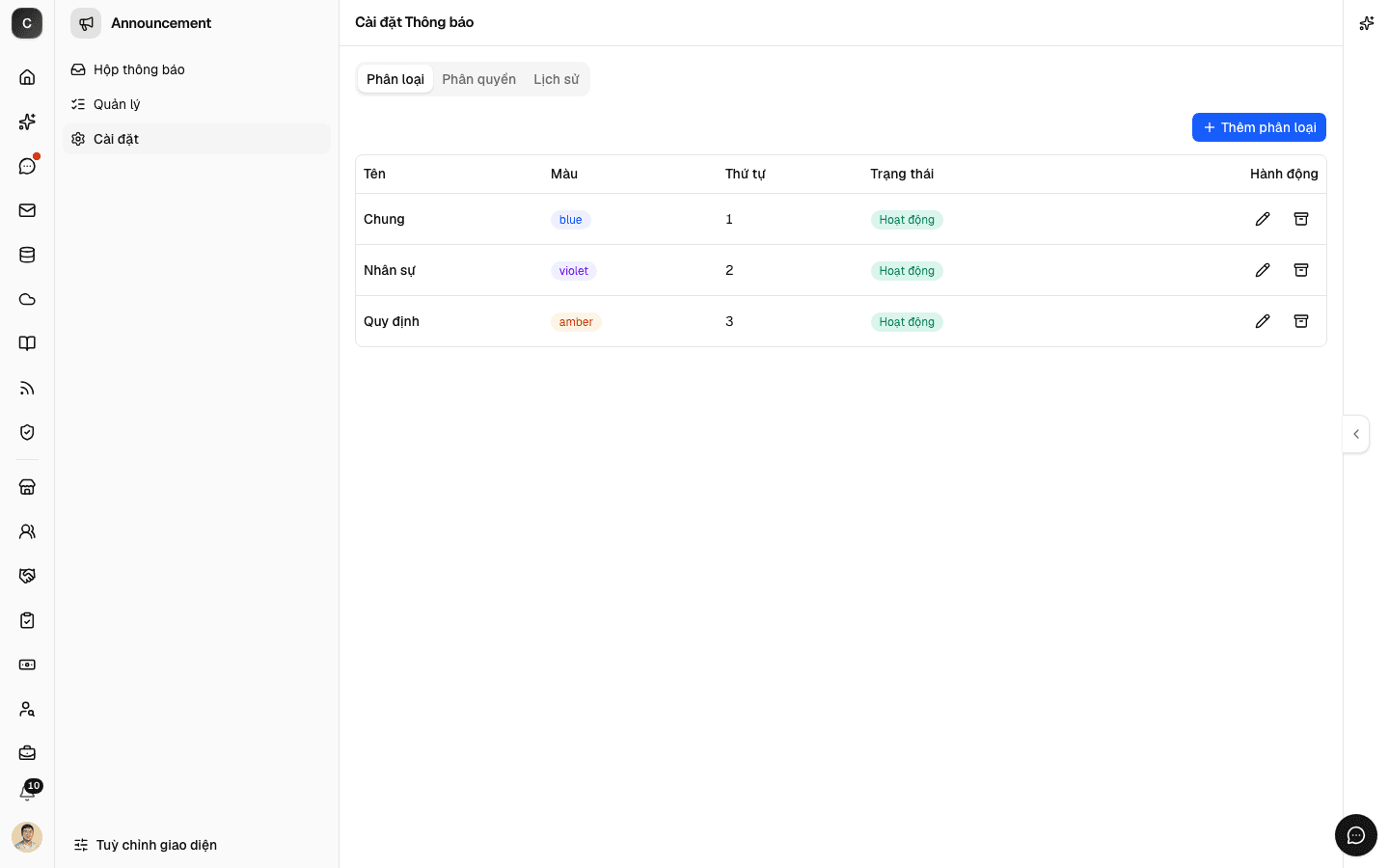Open the home icon in left rail
Image resolution: width=1389 pixels, height=868 pixels.
[x=27, y=77]
